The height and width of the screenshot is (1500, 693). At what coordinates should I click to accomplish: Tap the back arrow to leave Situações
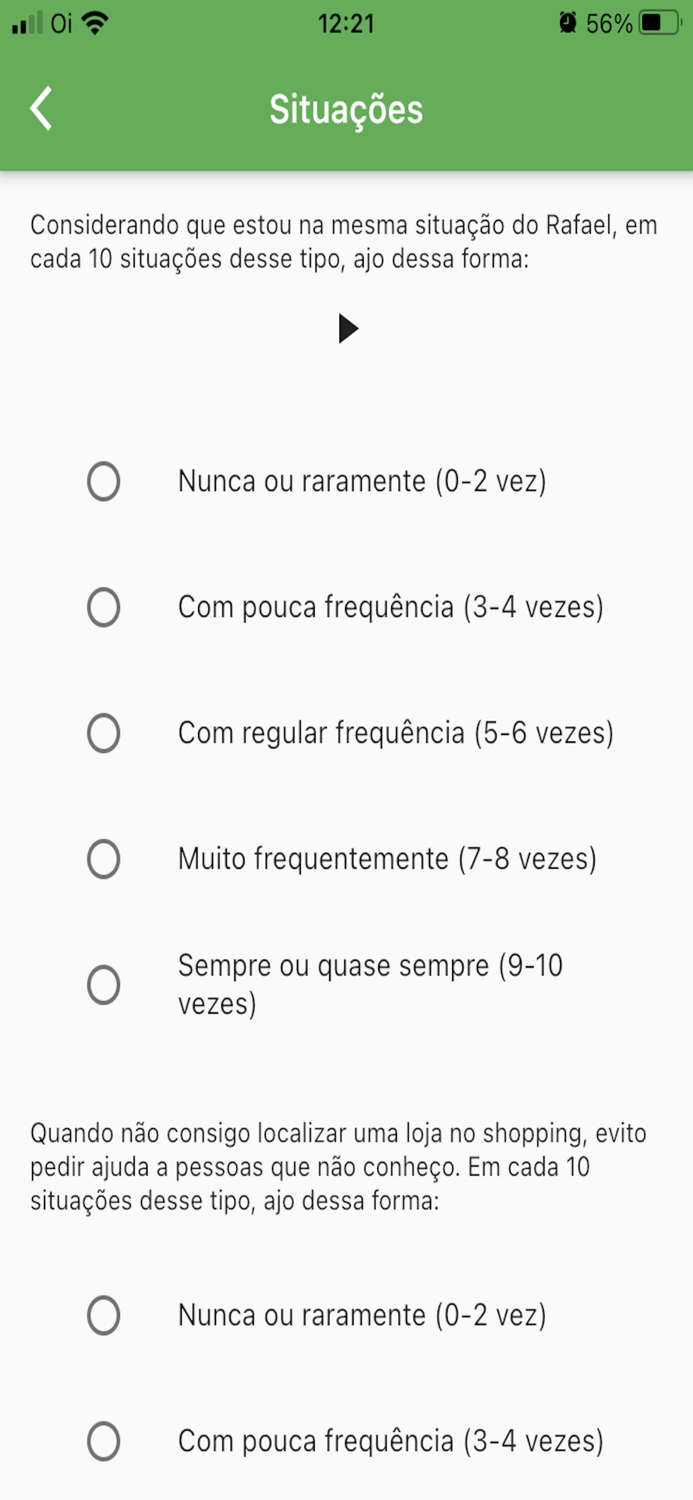[x=42, y=108]
